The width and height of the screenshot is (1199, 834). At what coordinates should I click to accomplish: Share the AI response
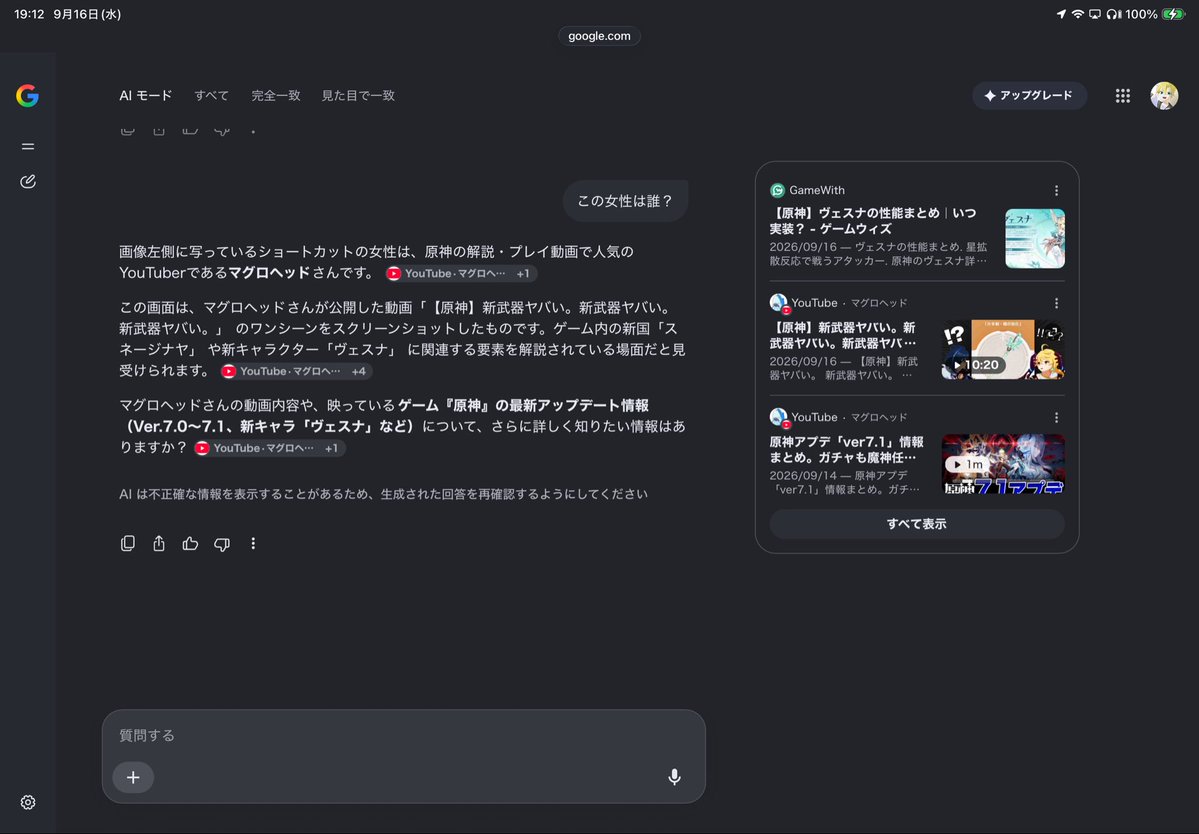pos(158,543)
